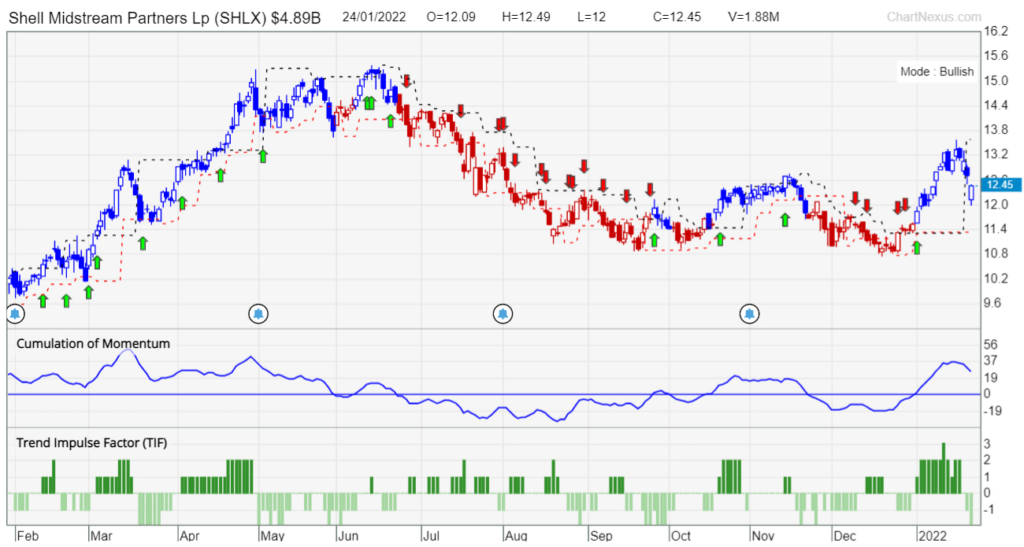Viewport: 1024px width, 547px height.
Task: Click the green up arrow in mid-October
Action: click(x=720, y=240)
